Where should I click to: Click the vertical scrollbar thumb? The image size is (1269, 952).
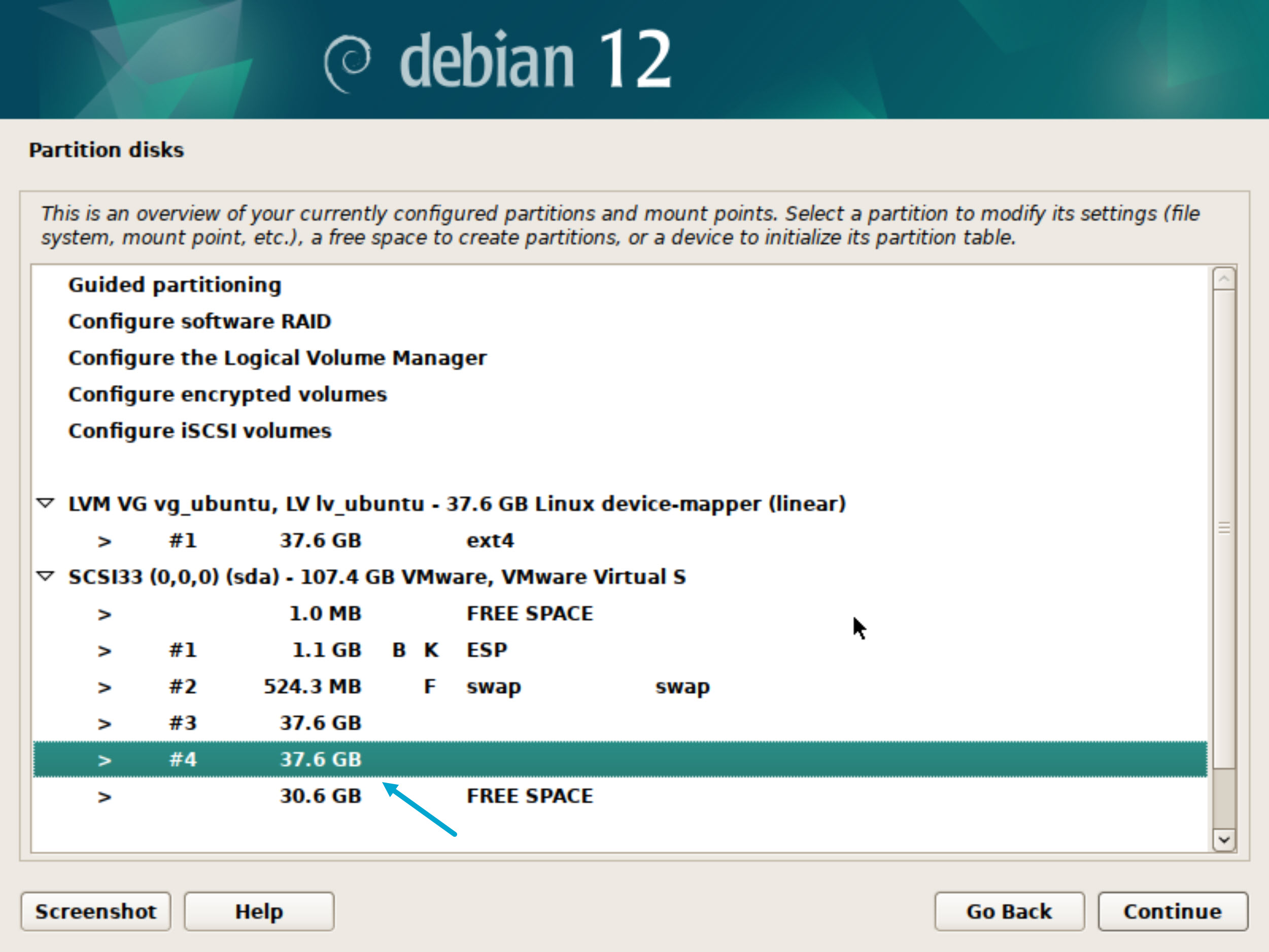click(1224, 527)
